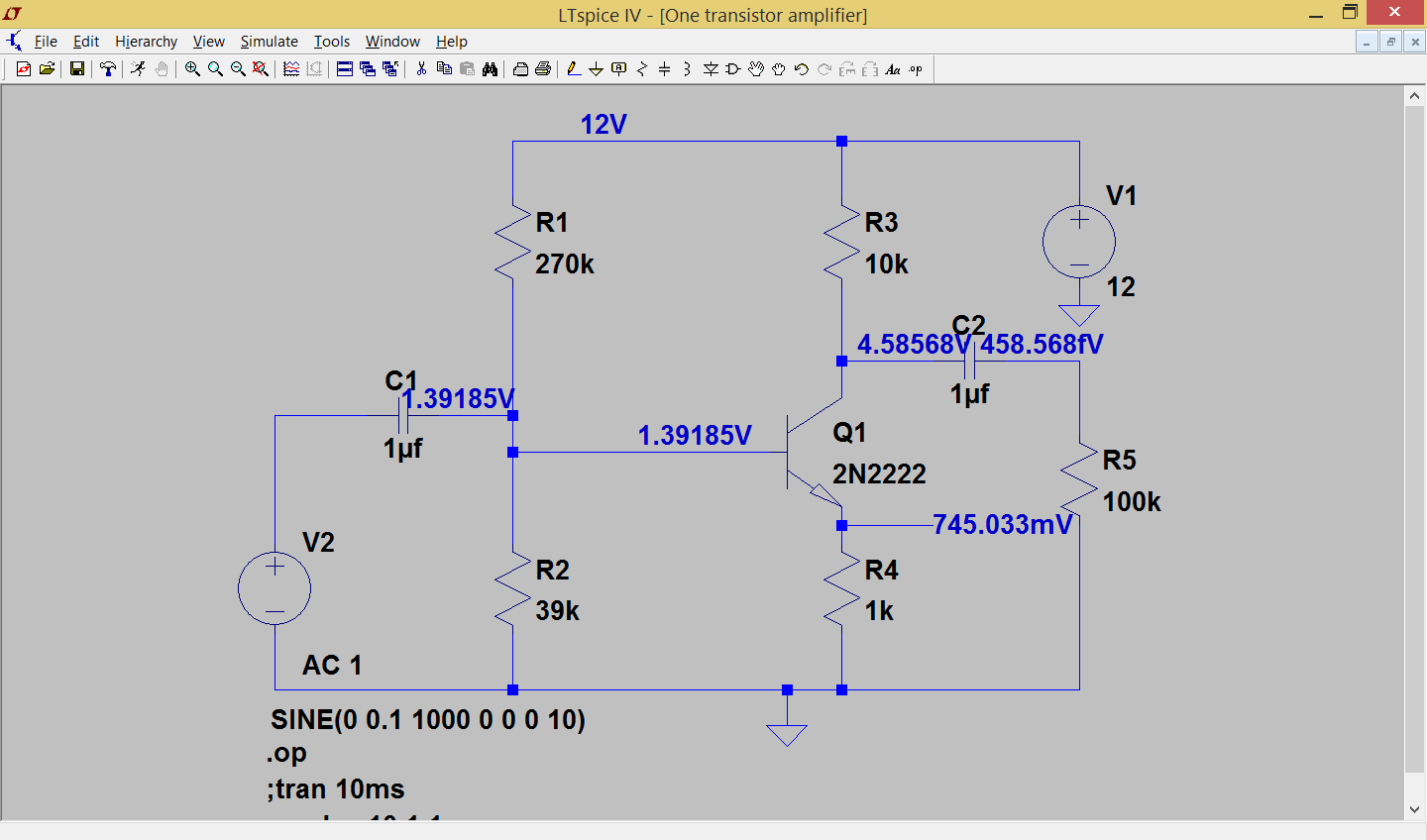
Task: Select the Draw Wire pencil tool
Action: (573, 69)
